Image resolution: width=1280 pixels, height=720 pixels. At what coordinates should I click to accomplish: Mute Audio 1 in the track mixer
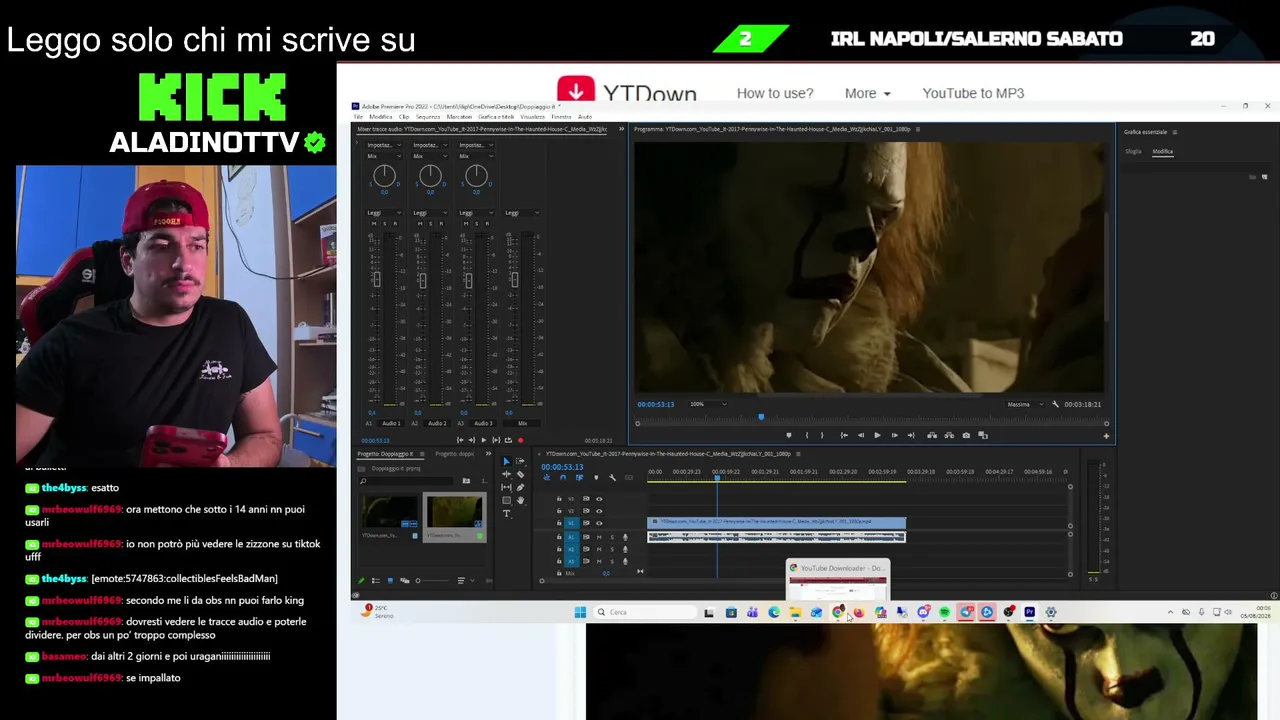point(373,223)
